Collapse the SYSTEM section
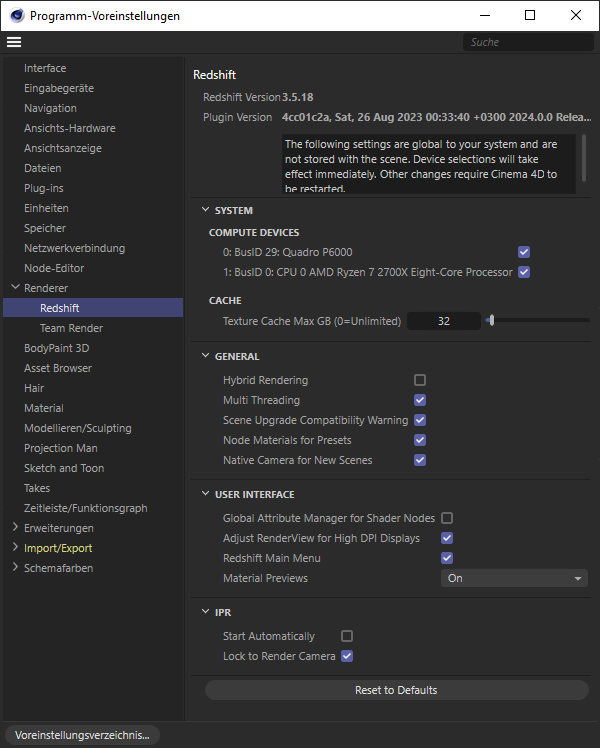Viewport: 600px width, 748px height. [205, 211]
